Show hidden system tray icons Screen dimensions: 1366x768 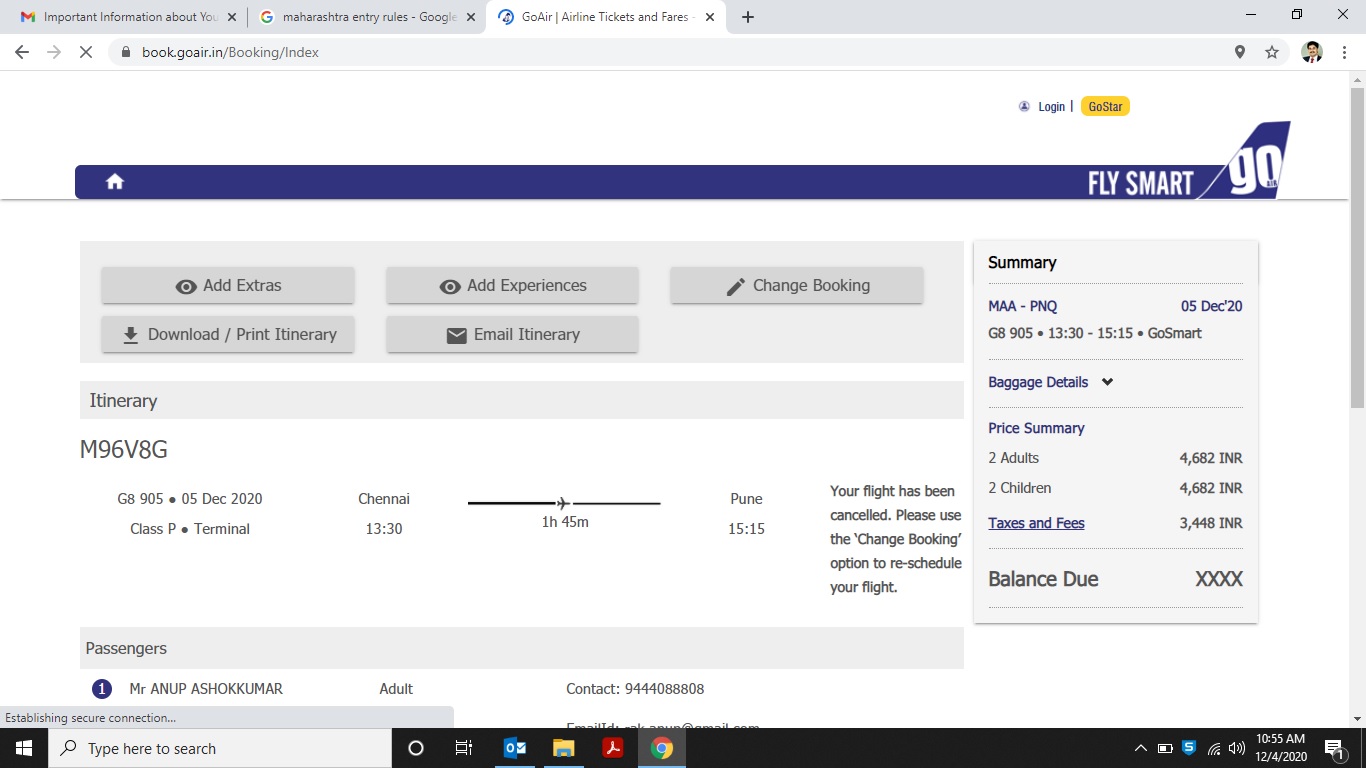tap(1140, 748)
